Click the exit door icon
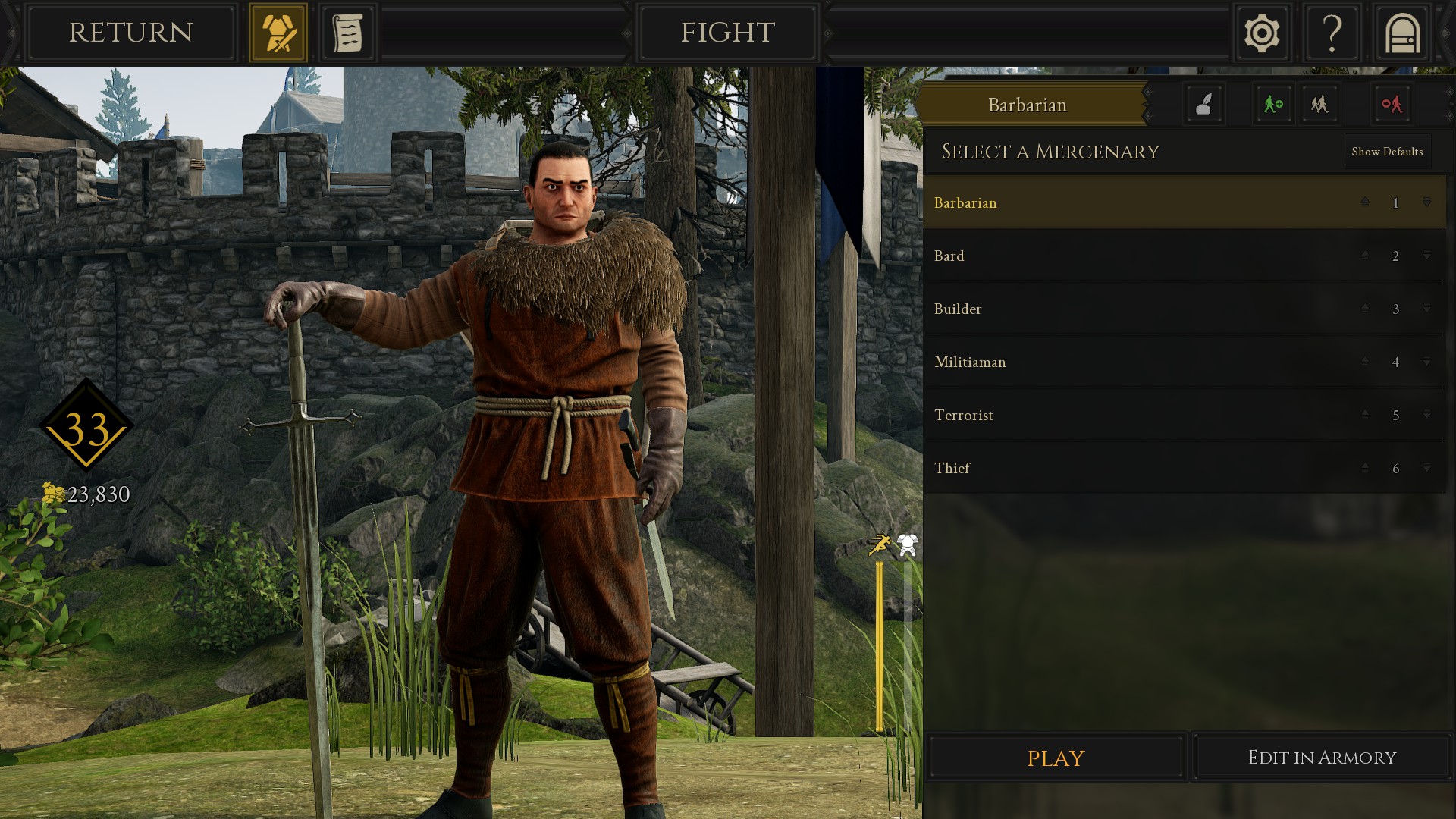The width and height of the screenshot is (1456, 819). point(1402,33)
